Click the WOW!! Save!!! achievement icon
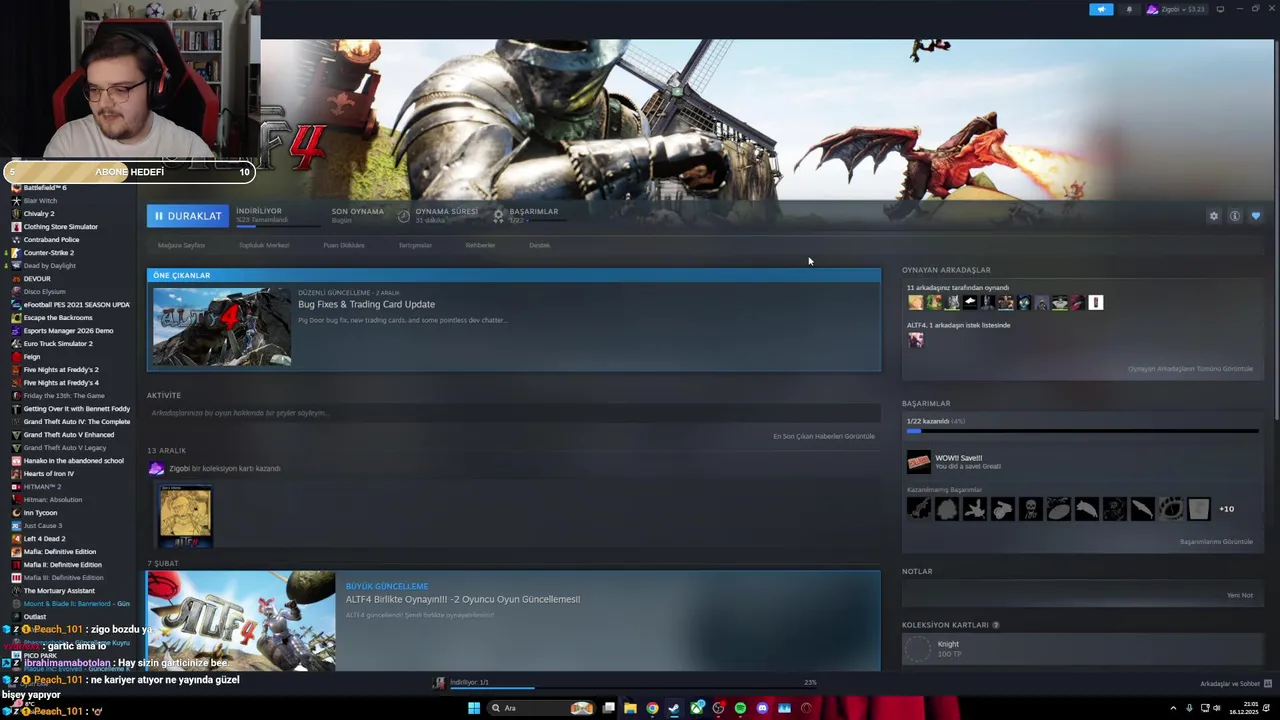Screen dimensions: 1280x720 coord(918,462)
